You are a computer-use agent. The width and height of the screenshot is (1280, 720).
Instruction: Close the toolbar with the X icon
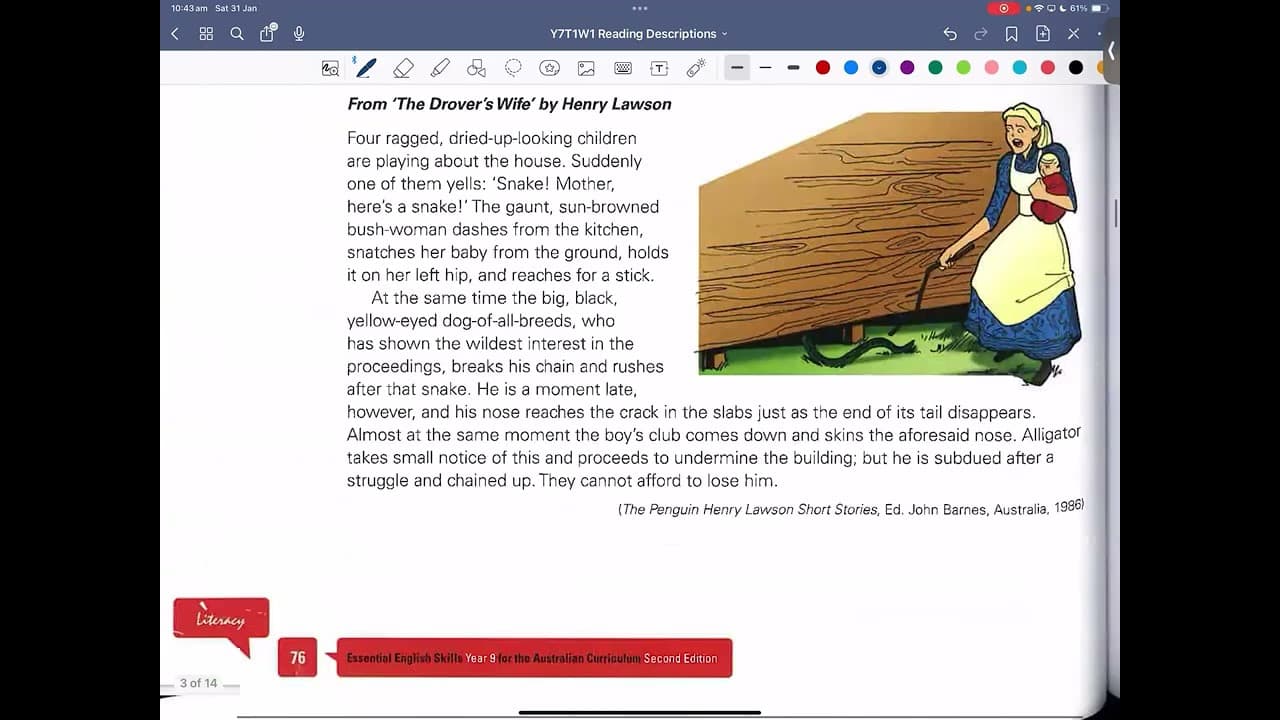pos(1074,34)
